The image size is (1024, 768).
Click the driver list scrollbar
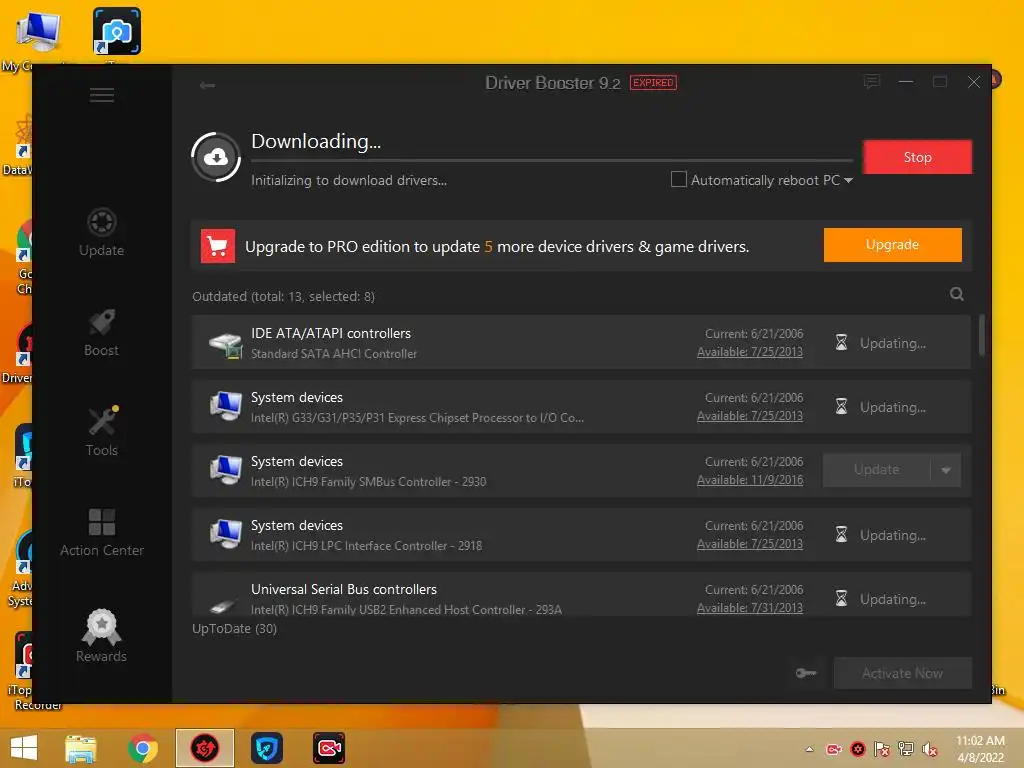982,336
